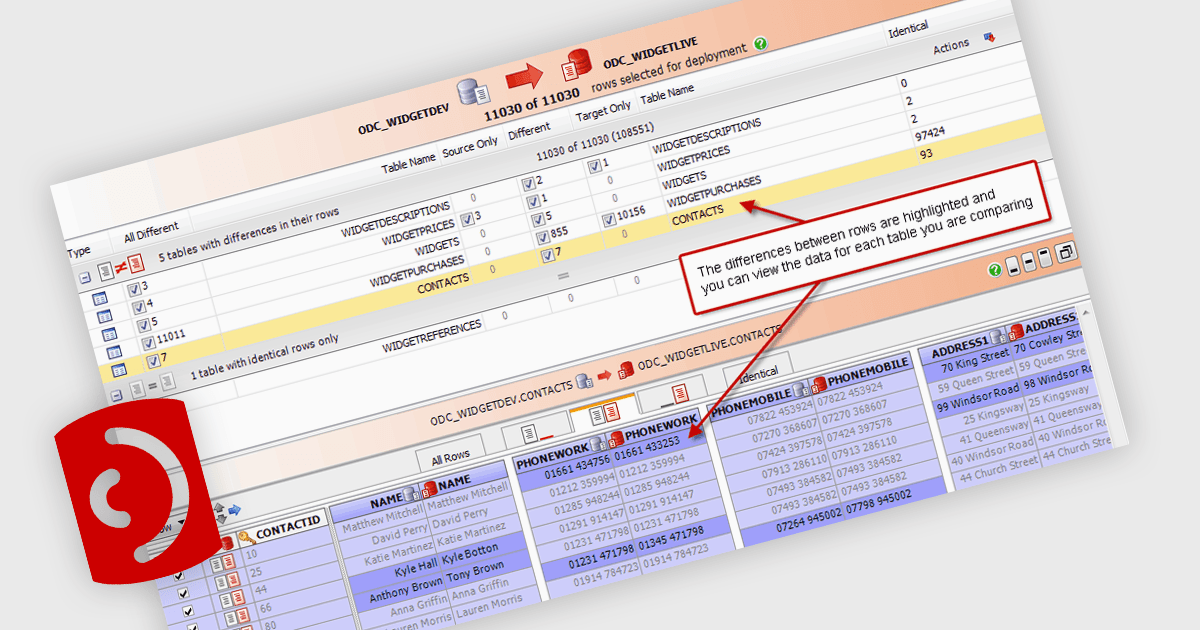
Task: Click the blue arrow icon above CONTACTID
Action: coord(235,510)
